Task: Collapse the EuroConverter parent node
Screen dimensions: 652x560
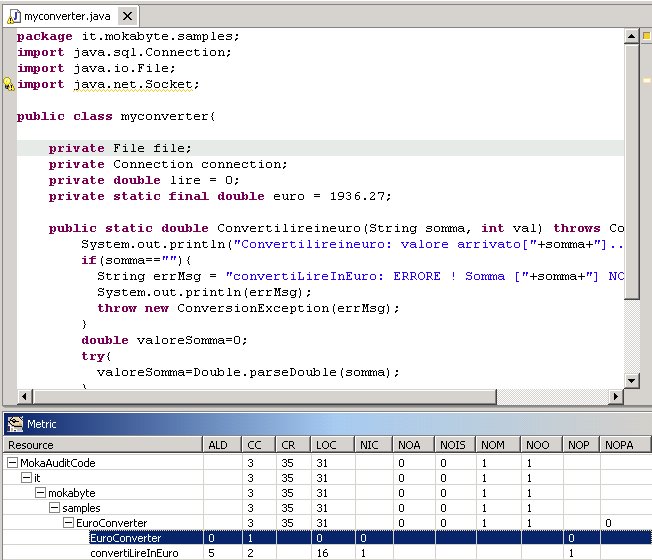Action: (68, 523)
